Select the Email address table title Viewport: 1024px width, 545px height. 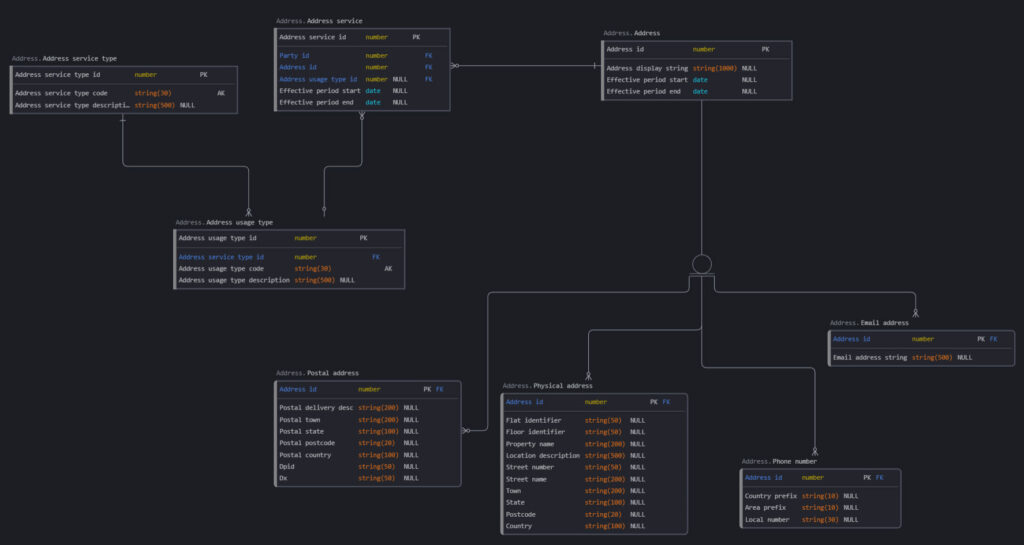point(869,323)
